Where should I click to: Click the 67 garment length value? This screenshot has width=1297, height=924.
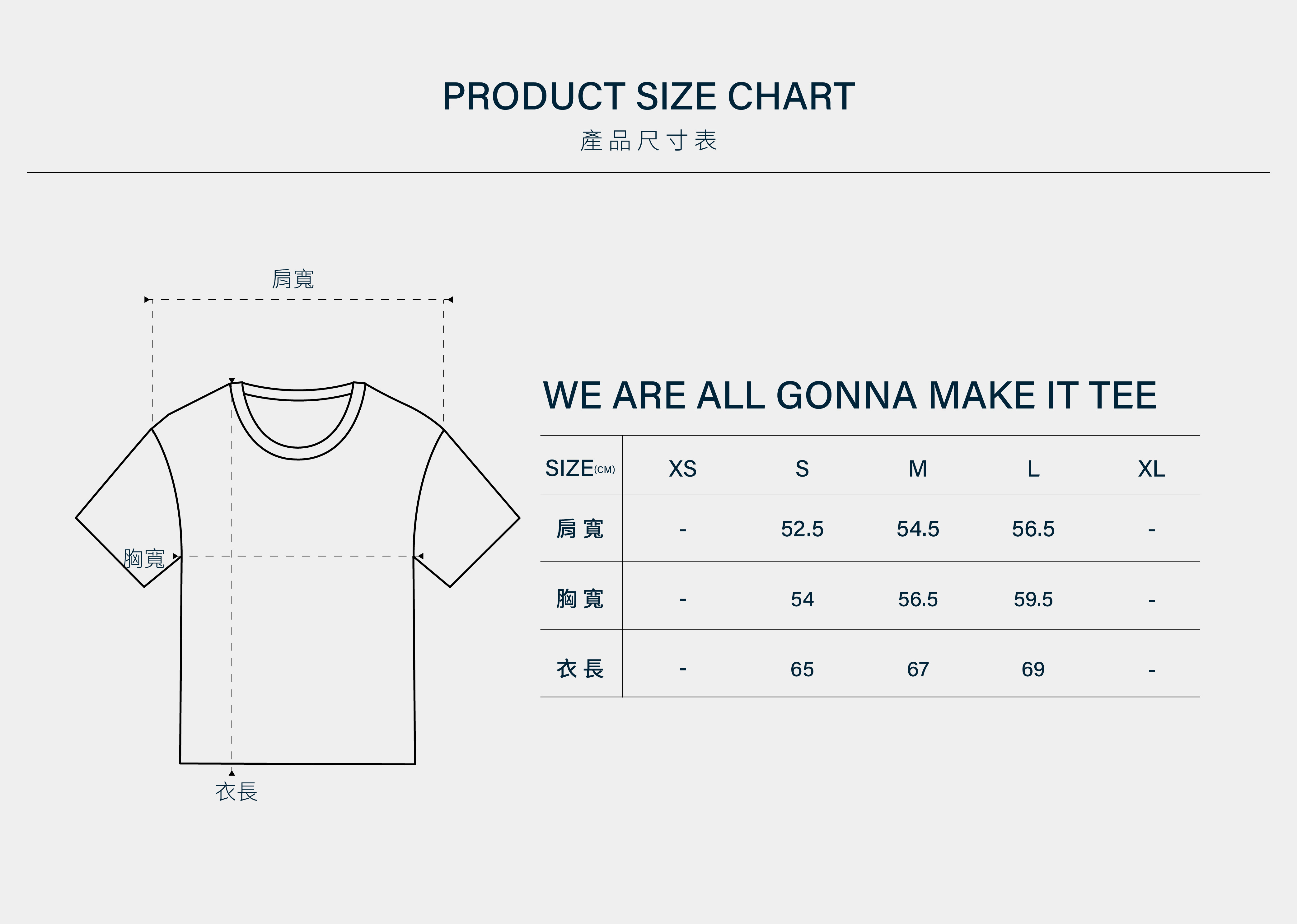coord(917,669)
